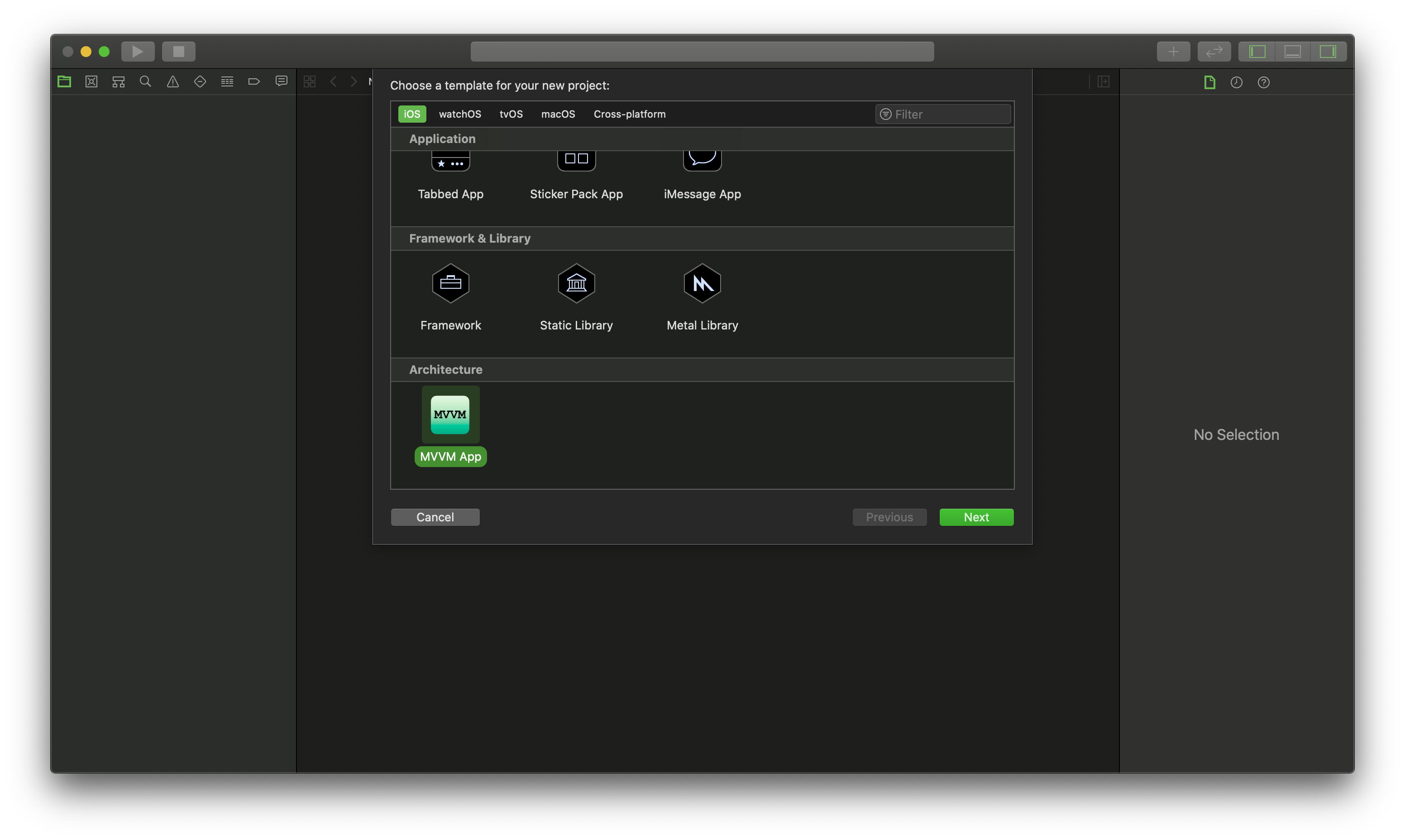Viewport: 1405px width, 840px height.
Task: Open the Test navigator diamond icon
Action: (x=200, y=81)
